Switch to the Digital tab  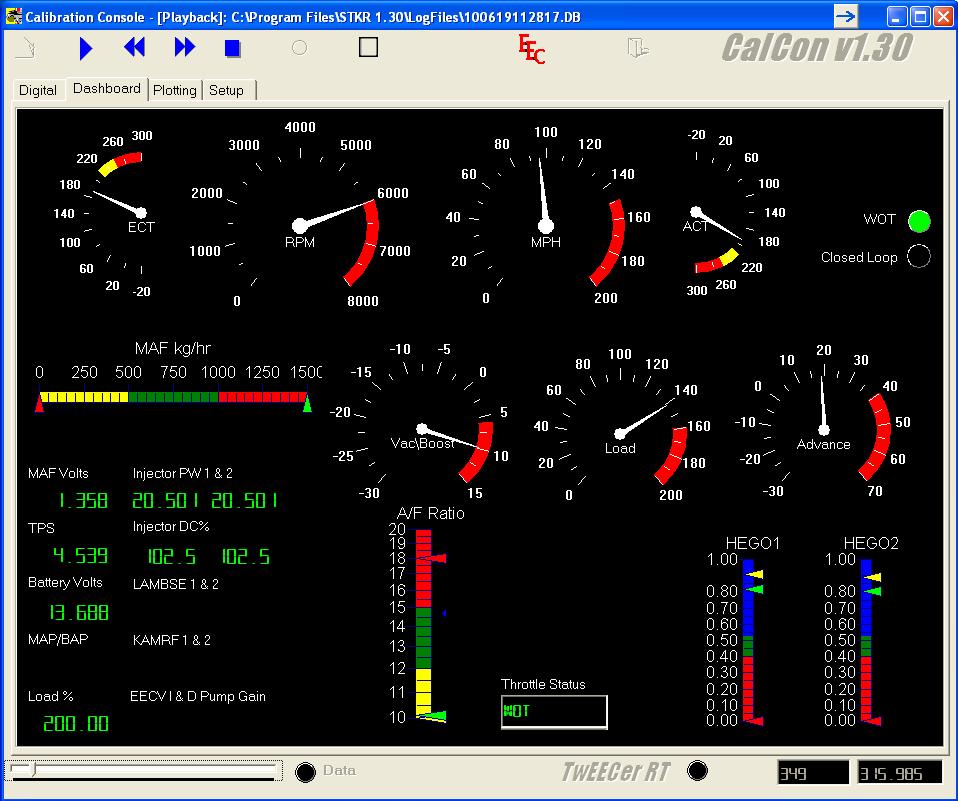pos(38,90)
